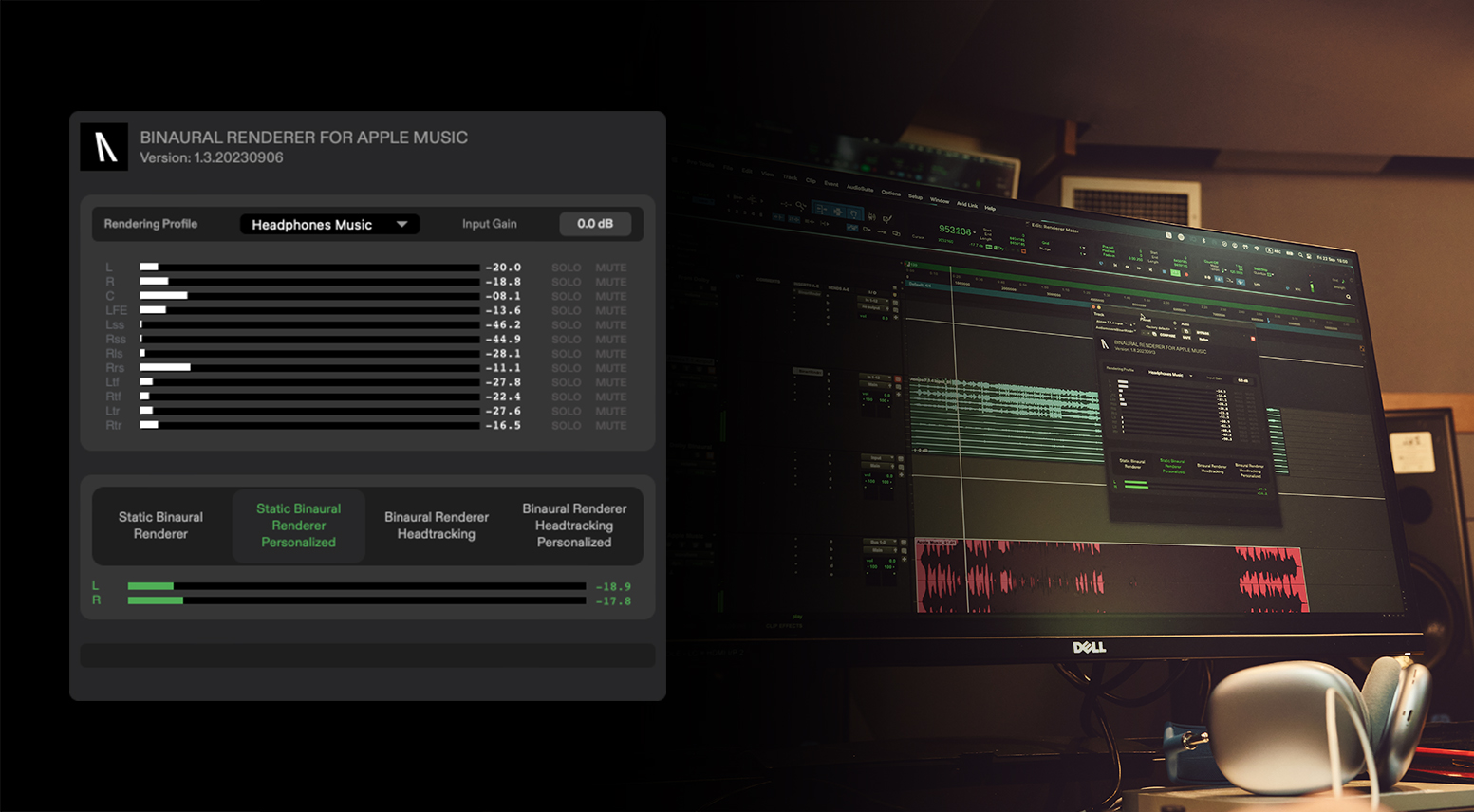Open the Setup menu on the background monitor

(915, 196)
